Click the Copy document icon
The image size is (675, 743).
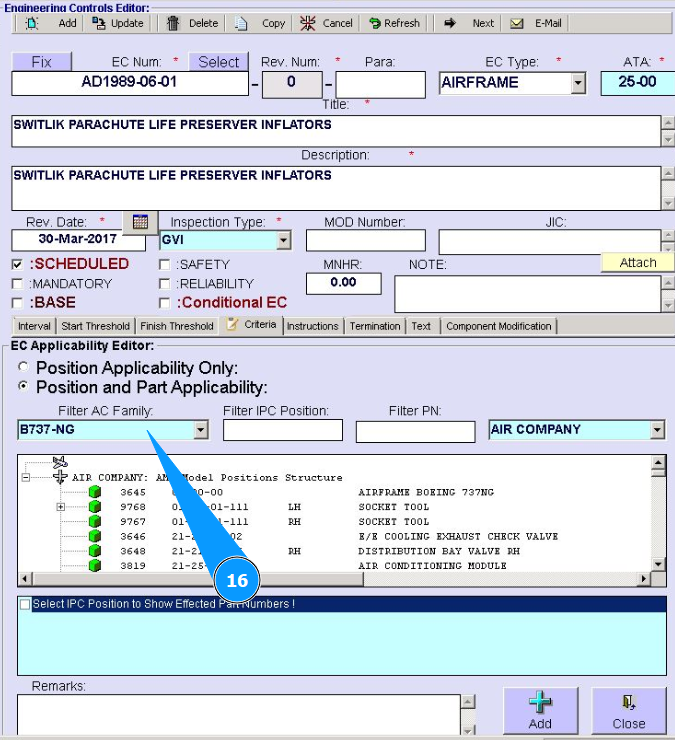241,23
